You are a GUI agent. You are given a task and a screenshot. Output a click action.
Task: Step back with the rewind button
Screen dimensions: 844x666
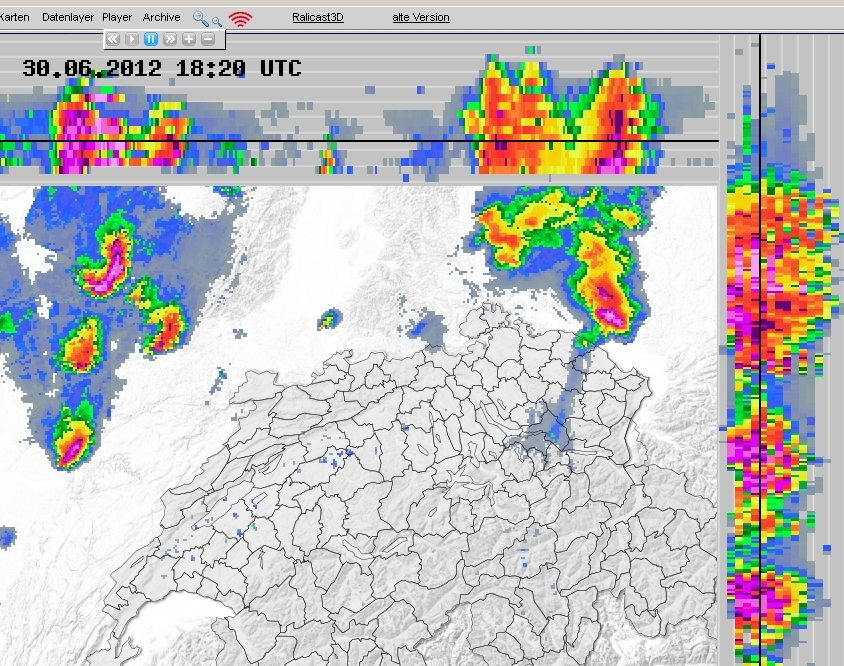coord(112,39)
